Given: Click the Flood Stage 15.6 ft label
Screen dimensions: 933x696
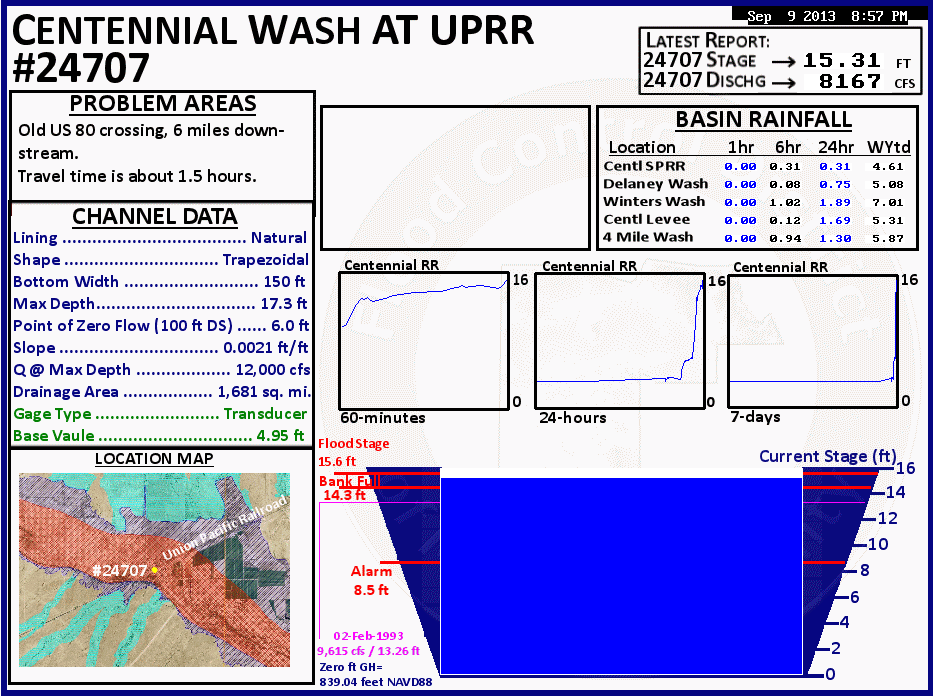Looking at the screenshot, I should pos(353,452).
